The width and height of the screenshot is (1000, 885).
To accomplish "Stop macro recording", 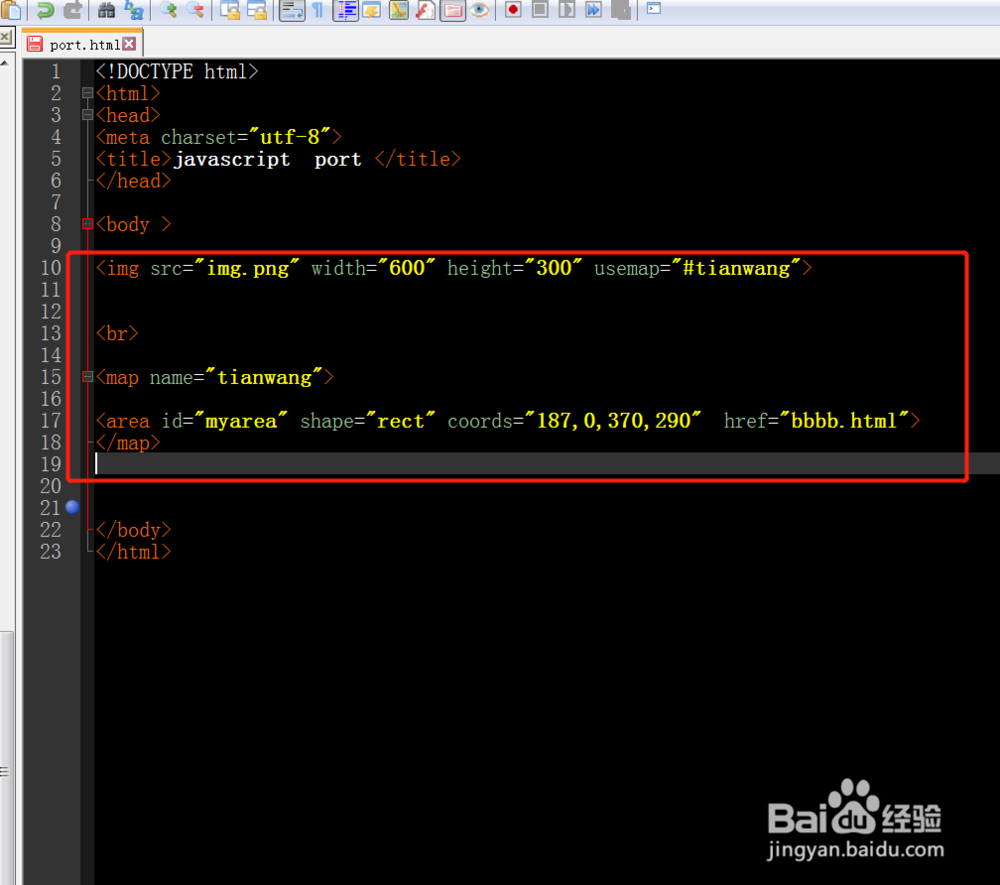I will click(540, 9).
